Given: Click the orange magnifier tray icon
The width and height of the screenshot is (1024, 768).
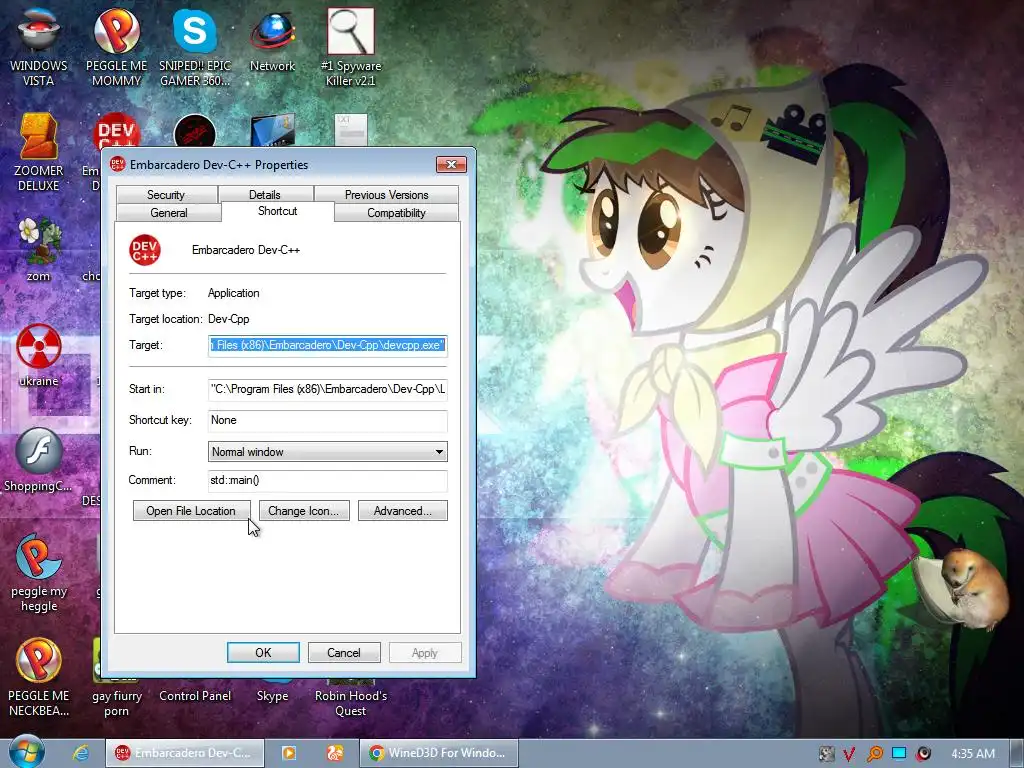Looking at the screenshot, I should 874,754.
